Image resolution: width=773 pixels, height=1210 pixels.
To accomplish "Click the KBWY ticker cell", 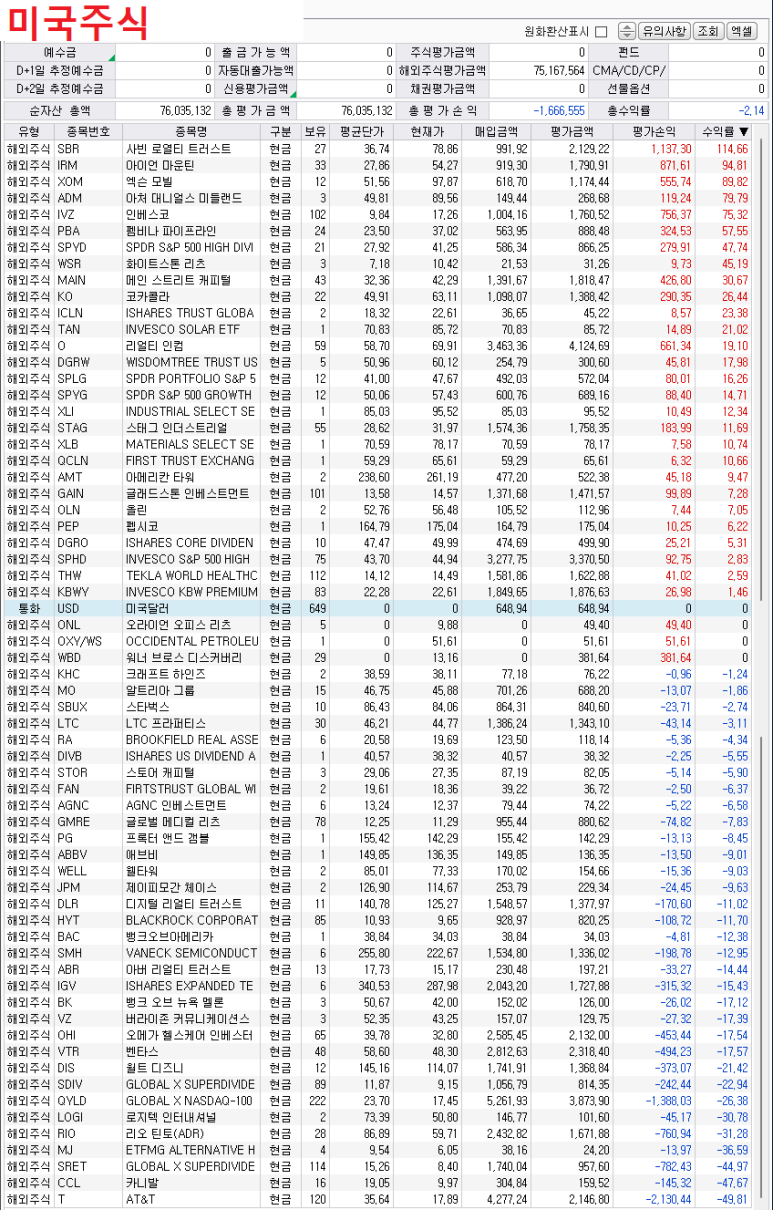I will (x=89, y=592).
